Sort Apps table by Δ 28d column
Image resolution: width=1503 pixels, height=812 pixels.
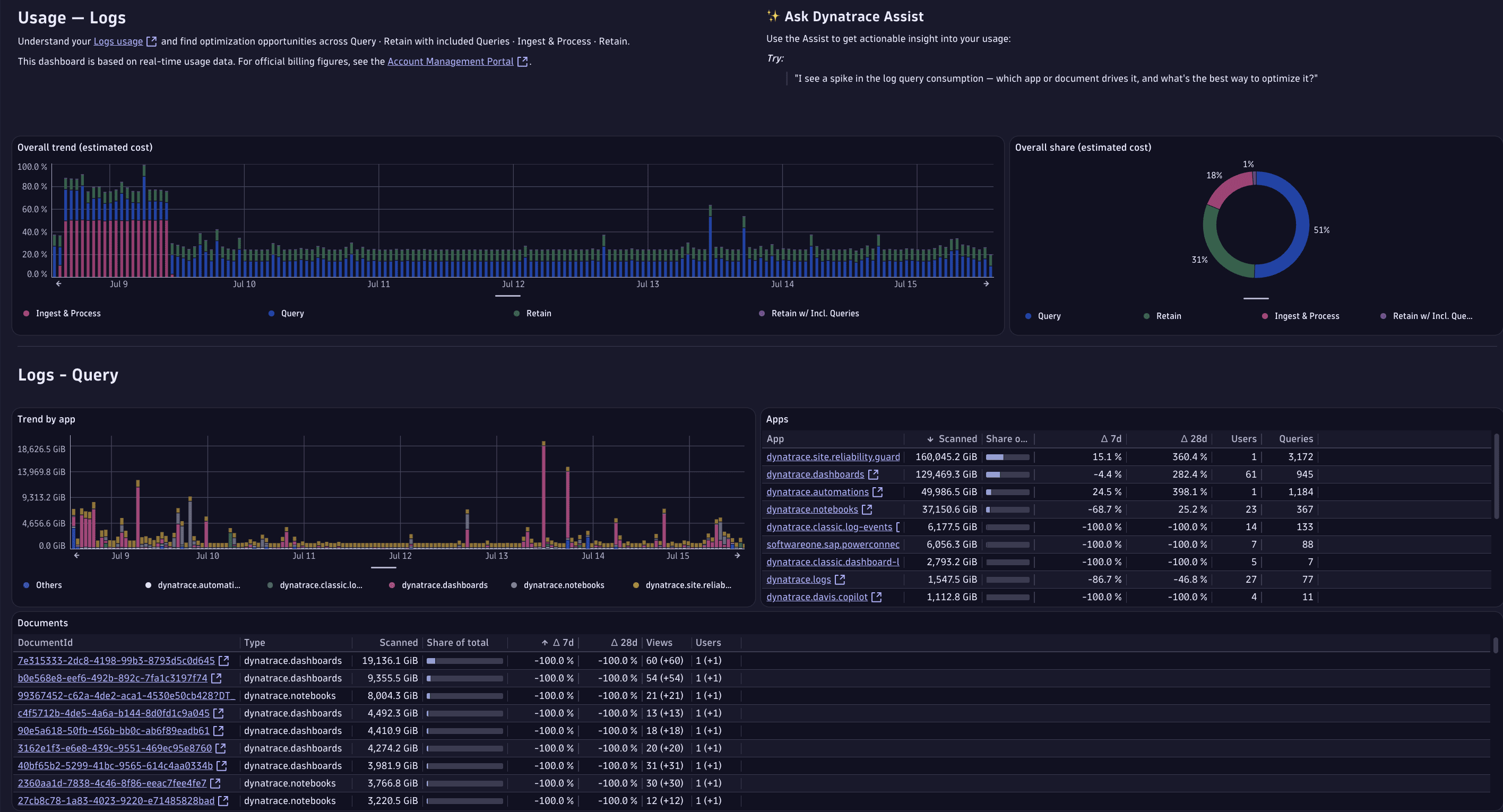1194,439
